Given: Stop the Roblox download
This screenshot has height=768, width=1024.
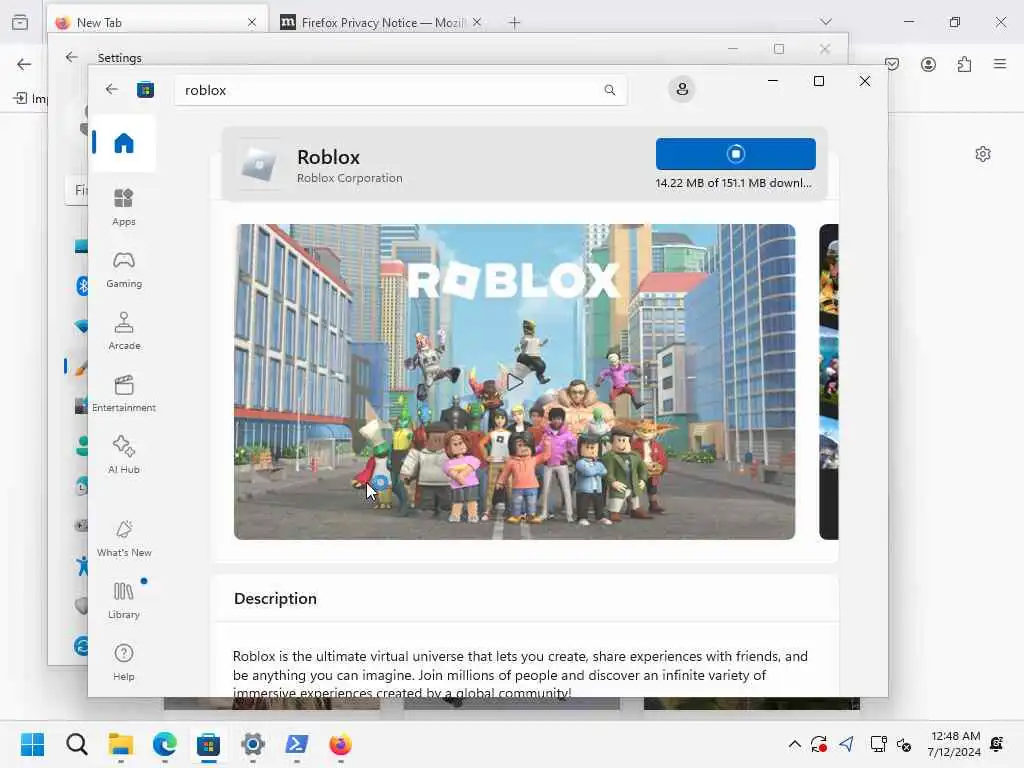Looking at the screenshot, I should pos(735,154).
